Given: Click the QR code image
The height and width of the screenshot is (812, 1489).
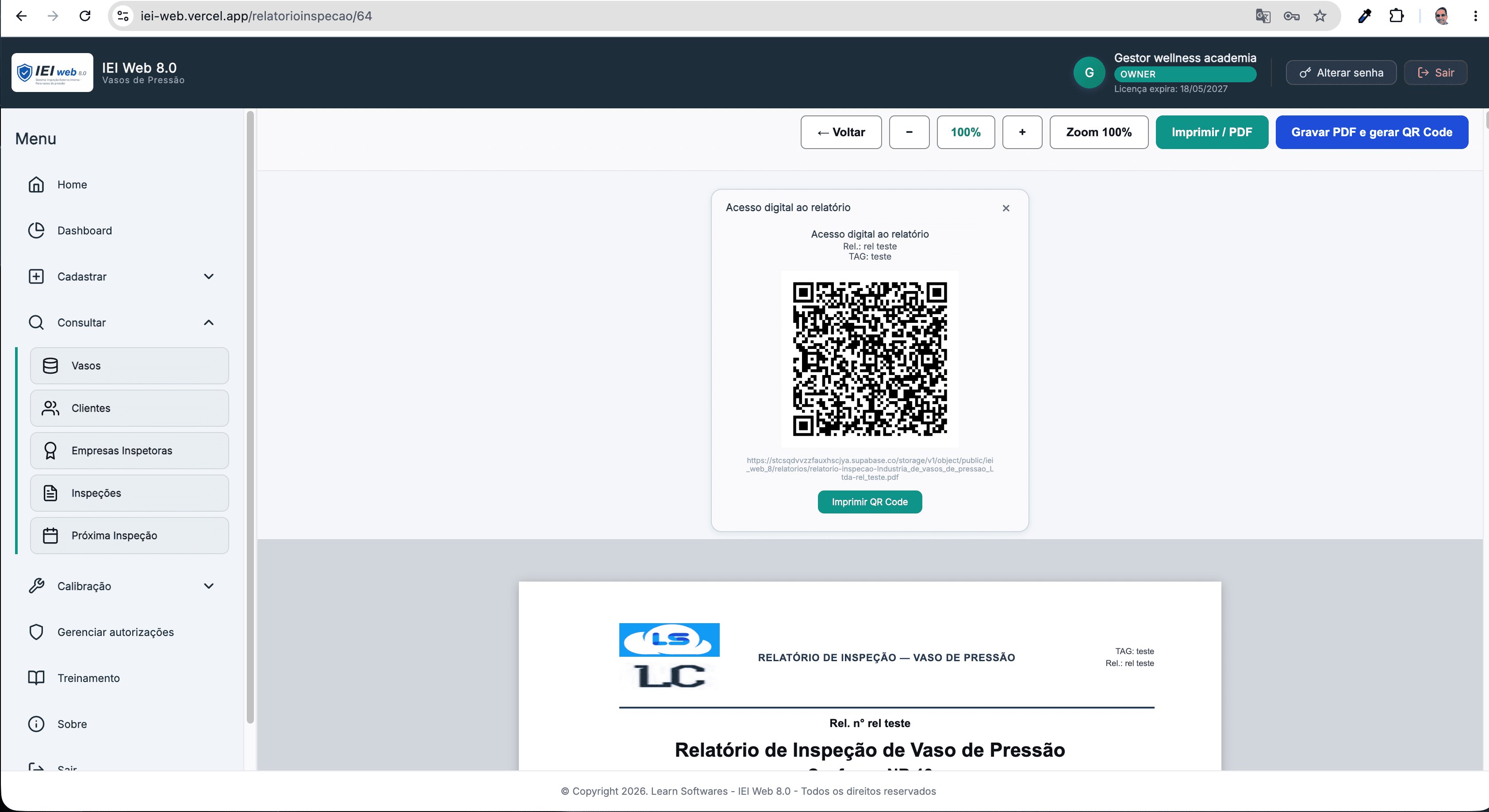Looking at the screenshot, I should pyautogui.click(x=870, y=359).
